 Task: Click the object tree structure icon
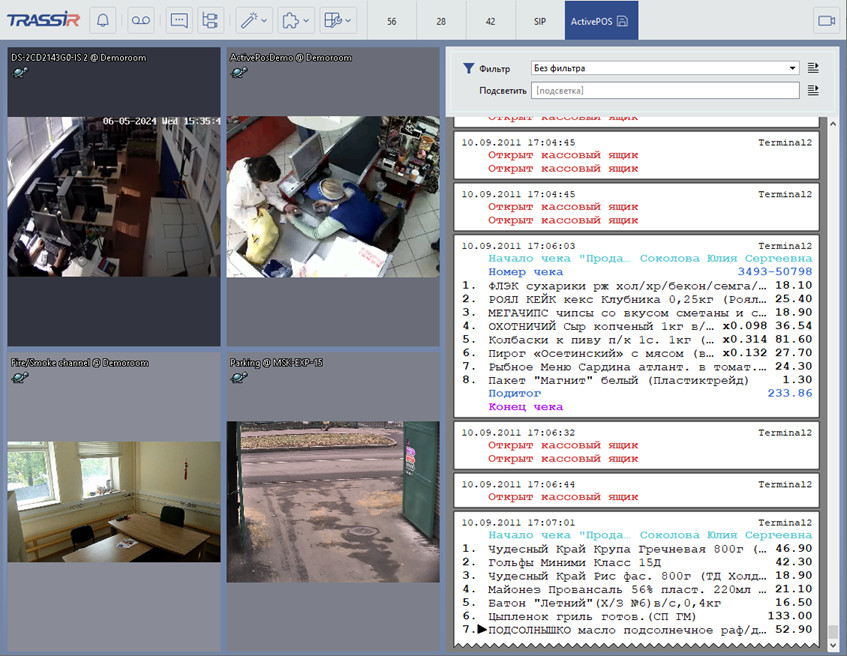tap(209, 20)
